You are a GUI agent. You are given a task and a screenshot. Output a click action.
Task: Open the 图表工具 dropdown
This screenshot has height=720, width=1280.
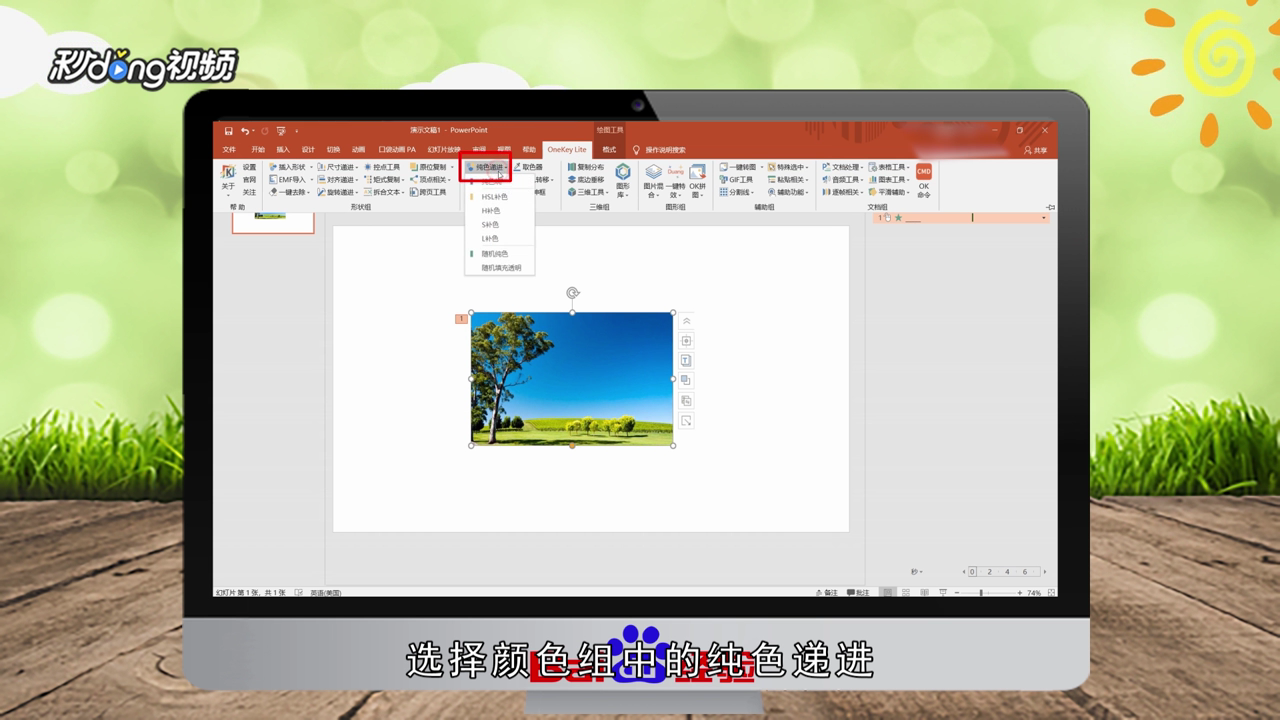[x=889, y=179]
